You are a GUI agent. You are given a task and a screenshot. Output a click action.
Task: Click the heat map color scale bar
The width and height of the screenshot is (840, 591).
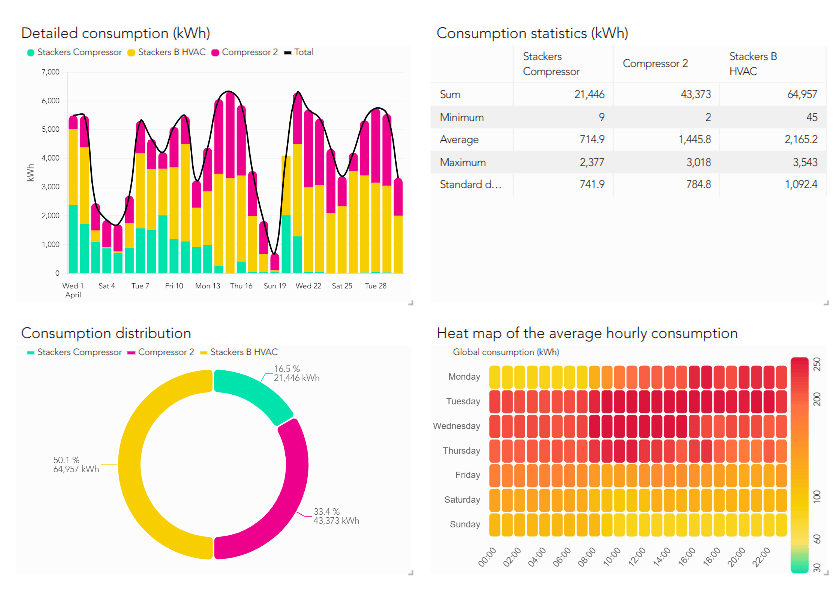point(800,465)
